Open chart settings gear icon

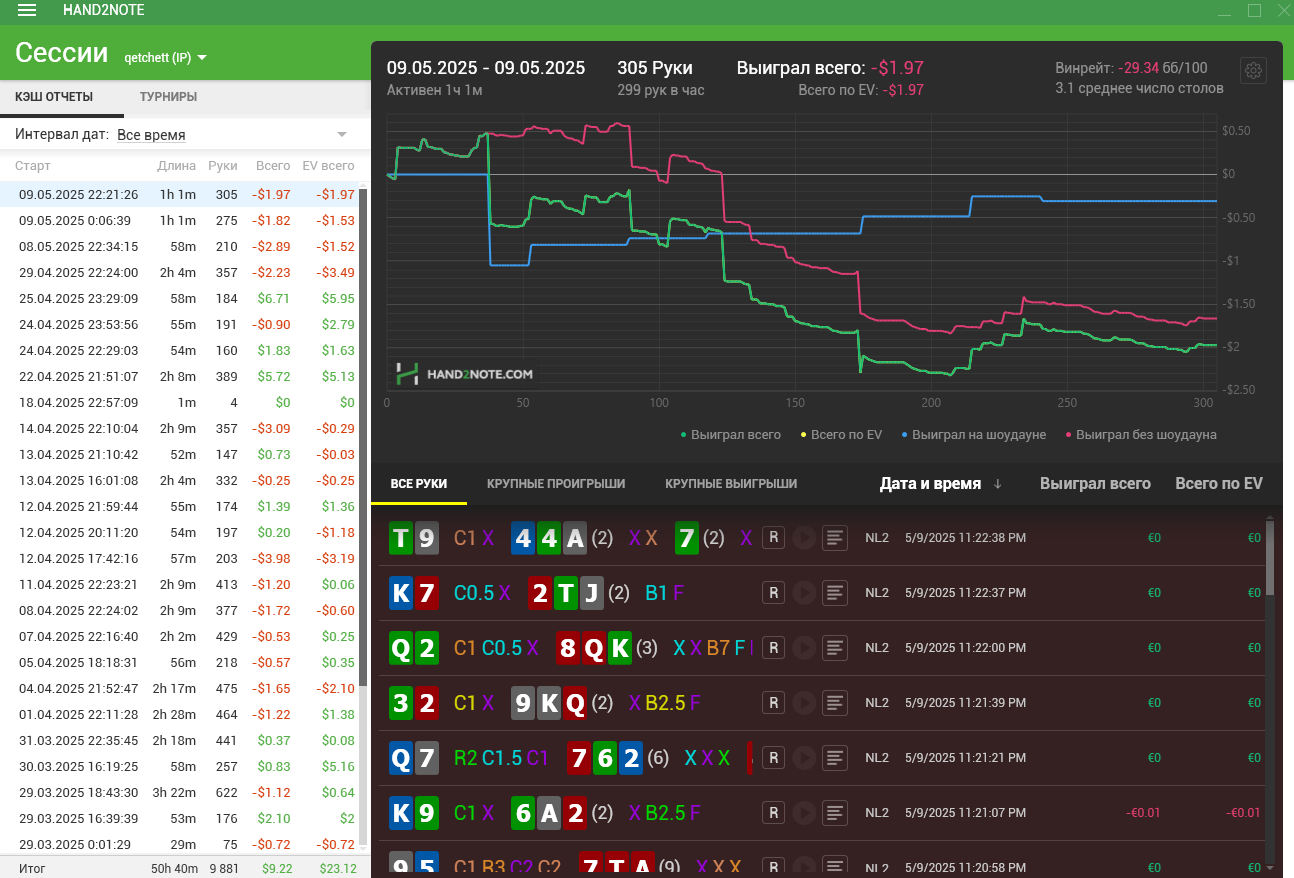(1253, 70)
